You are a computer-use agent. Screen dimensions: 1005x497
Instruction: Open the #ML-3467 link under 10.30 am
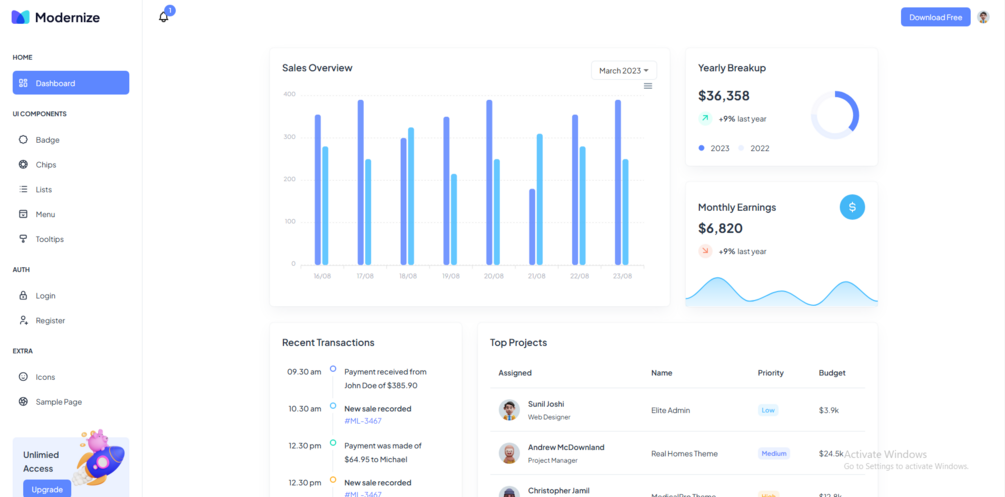coord(363,421)
